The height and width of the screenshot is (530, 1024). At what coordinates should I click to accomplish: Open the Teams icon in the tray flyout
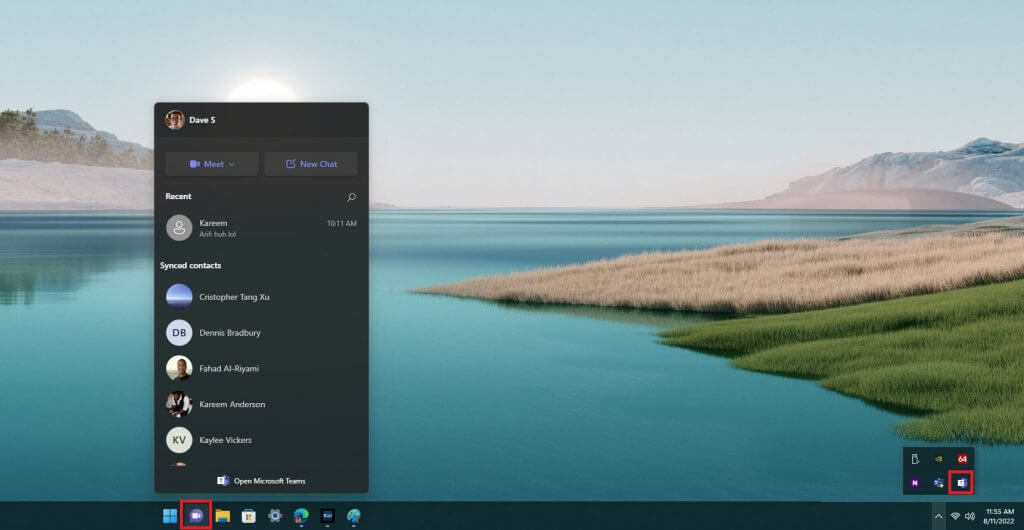pos(961,482)
